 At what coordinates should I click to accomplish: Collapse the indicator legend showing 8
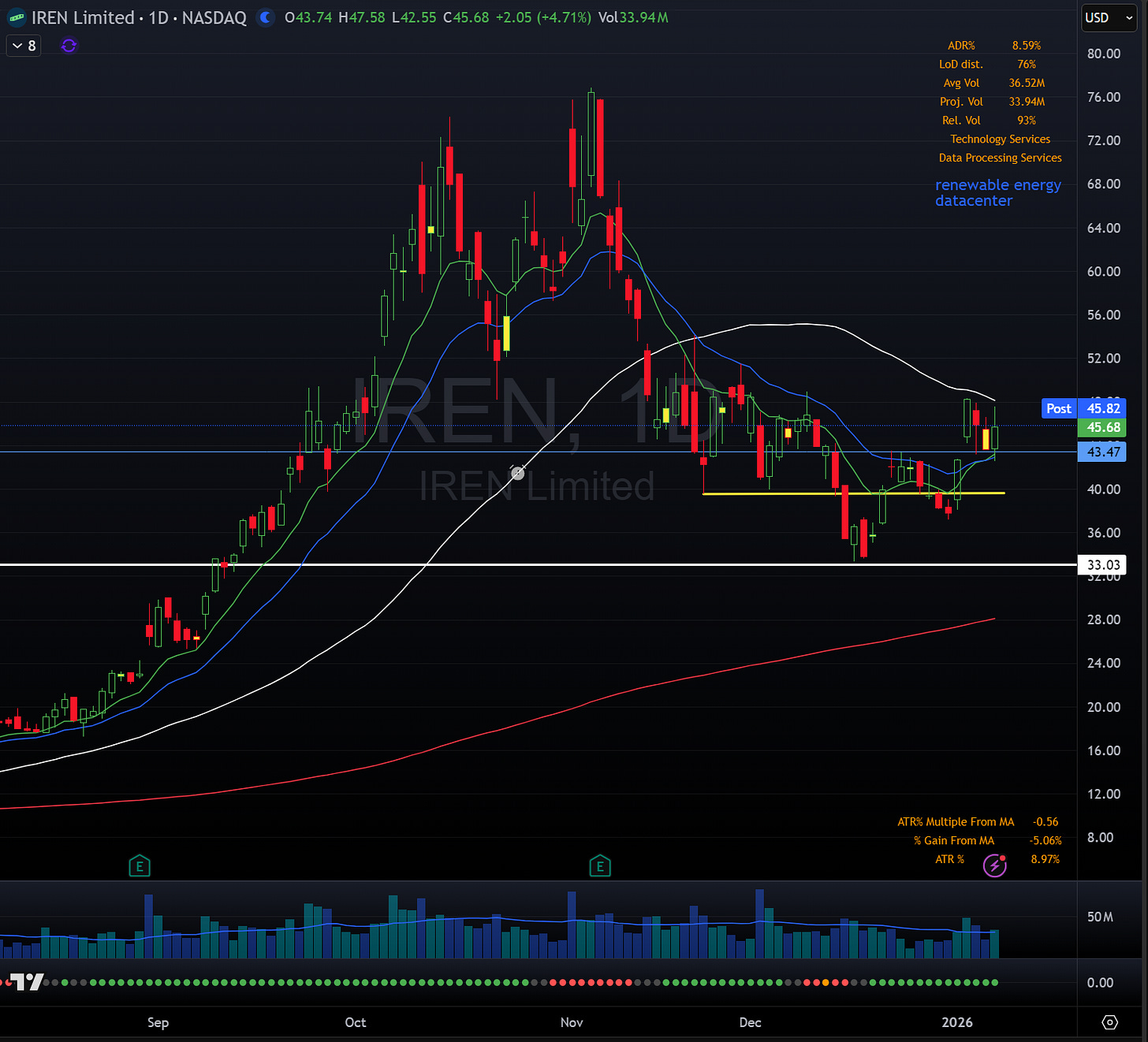[x=24, y=46]
